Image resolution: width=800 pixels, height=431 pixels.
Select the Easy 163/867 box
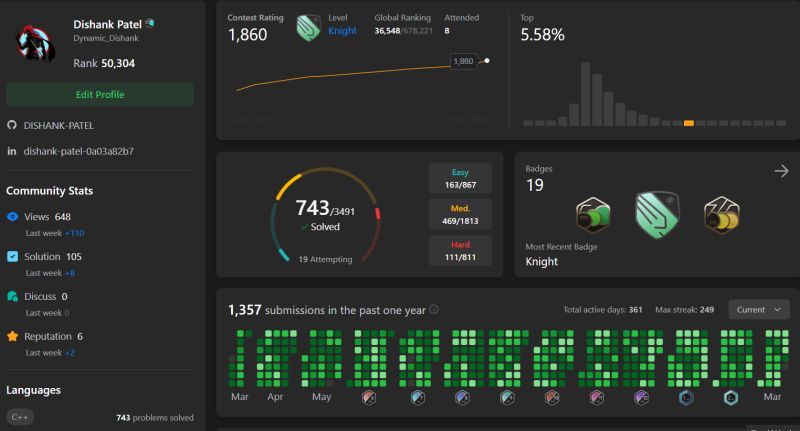pyautogui.click(x=460, y=178)
